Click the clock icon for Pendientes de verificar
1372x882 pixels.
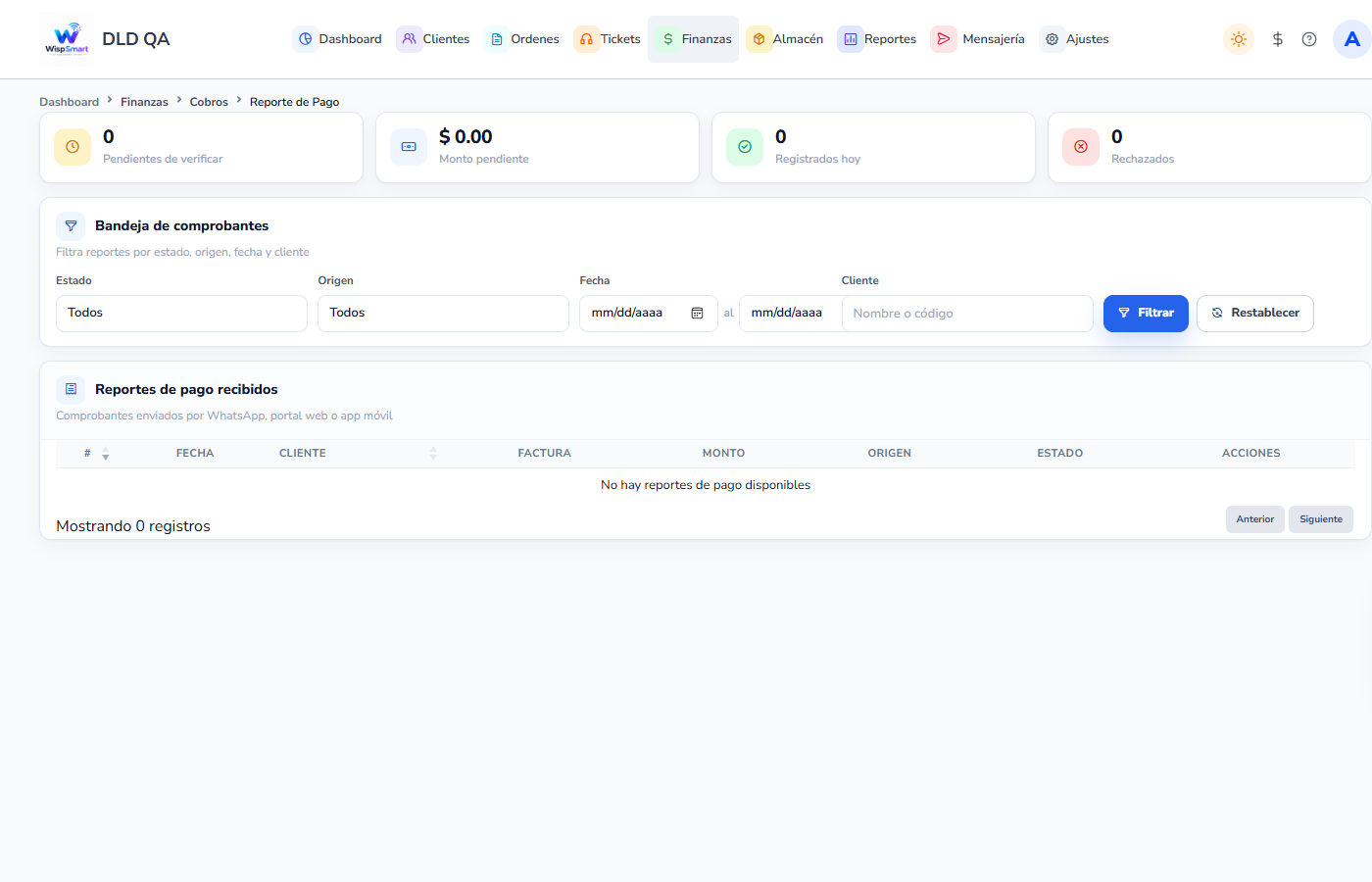tap(73, 147)
